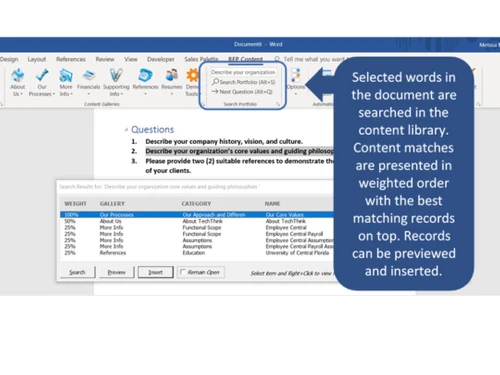Open the References phone icon
The height and width of the screenshot is (375, 500).
tap(145, 75)
